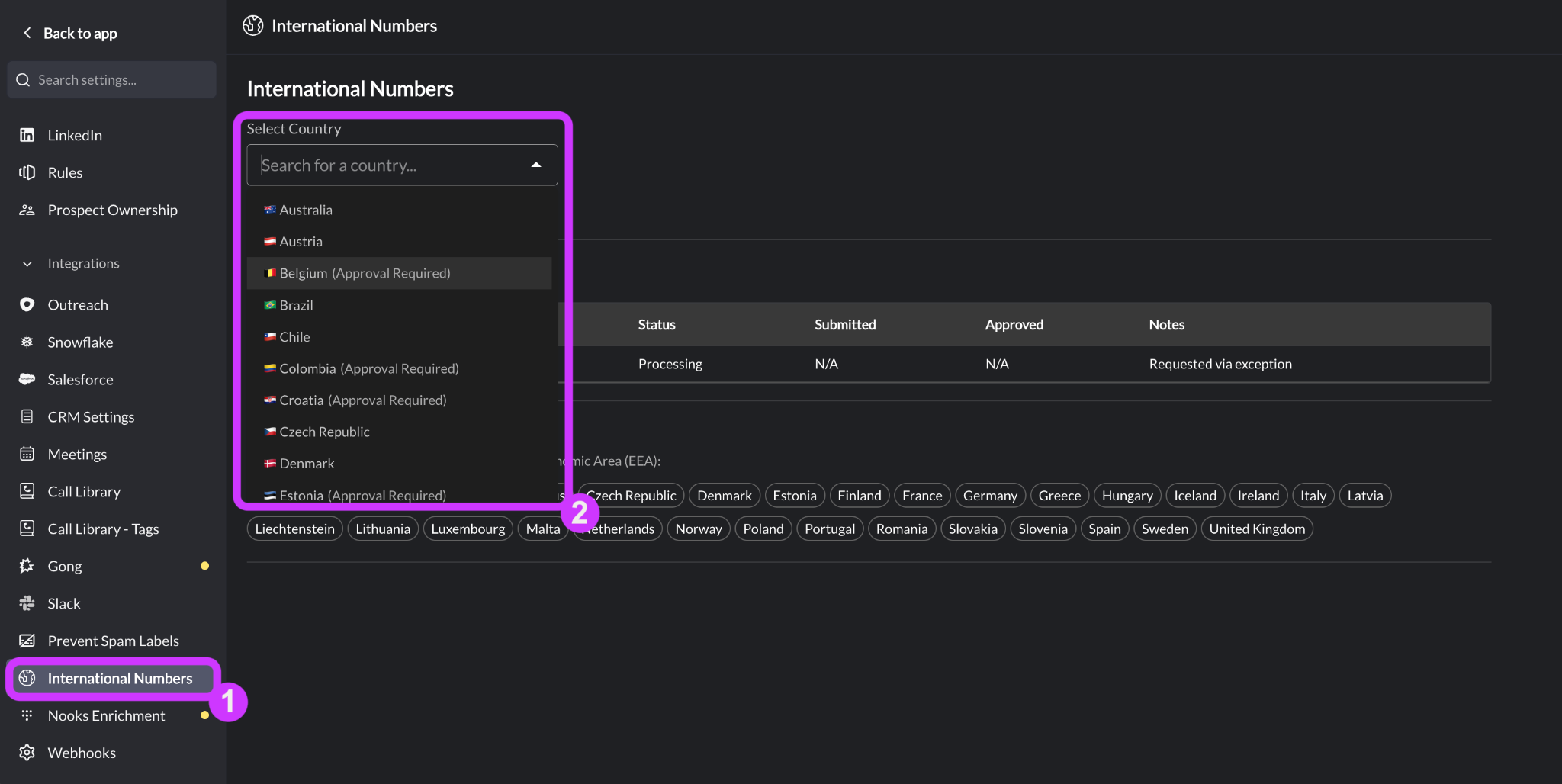Choose Belgium (Approval Required) from list
The image size is (1562, 784).
click(399, 273)
